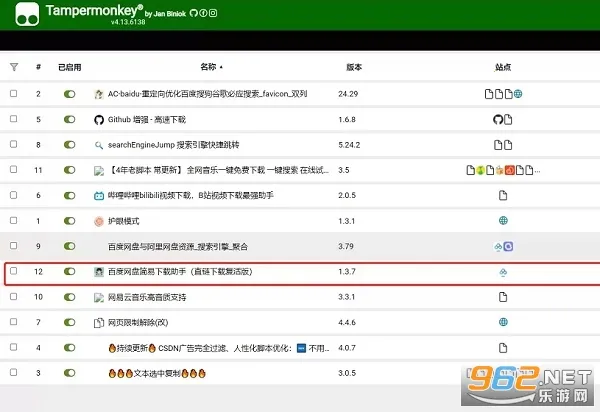Sort scripts by the # column header

(38, 68)
